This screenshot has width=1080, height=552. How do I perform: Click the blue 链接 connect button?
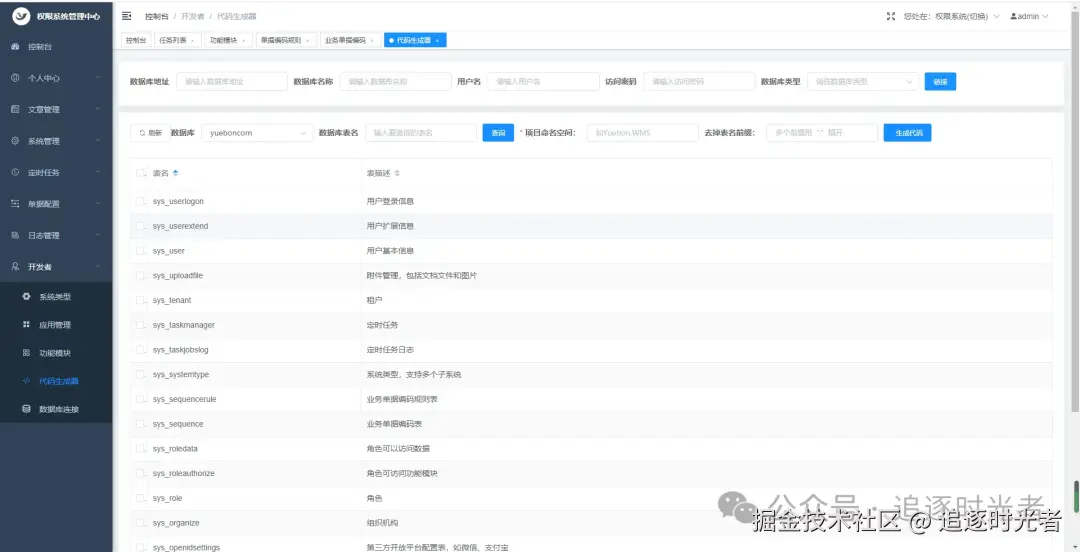coord(940,81)
